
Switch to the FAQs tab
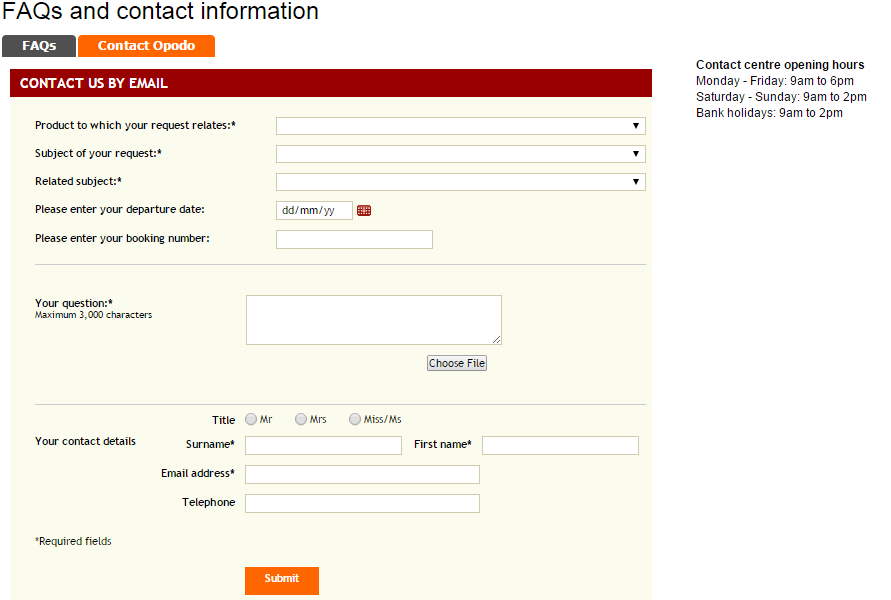click(39, 46)
